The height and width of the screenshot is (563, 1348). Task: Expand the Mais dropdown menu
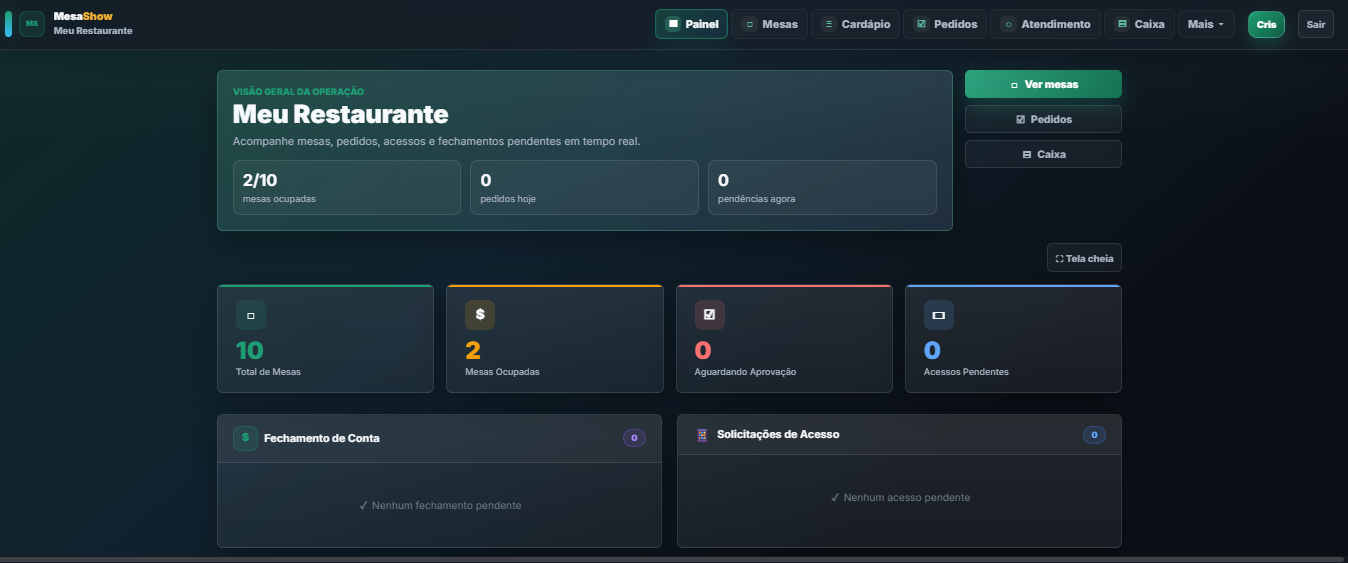(1206, 24)
